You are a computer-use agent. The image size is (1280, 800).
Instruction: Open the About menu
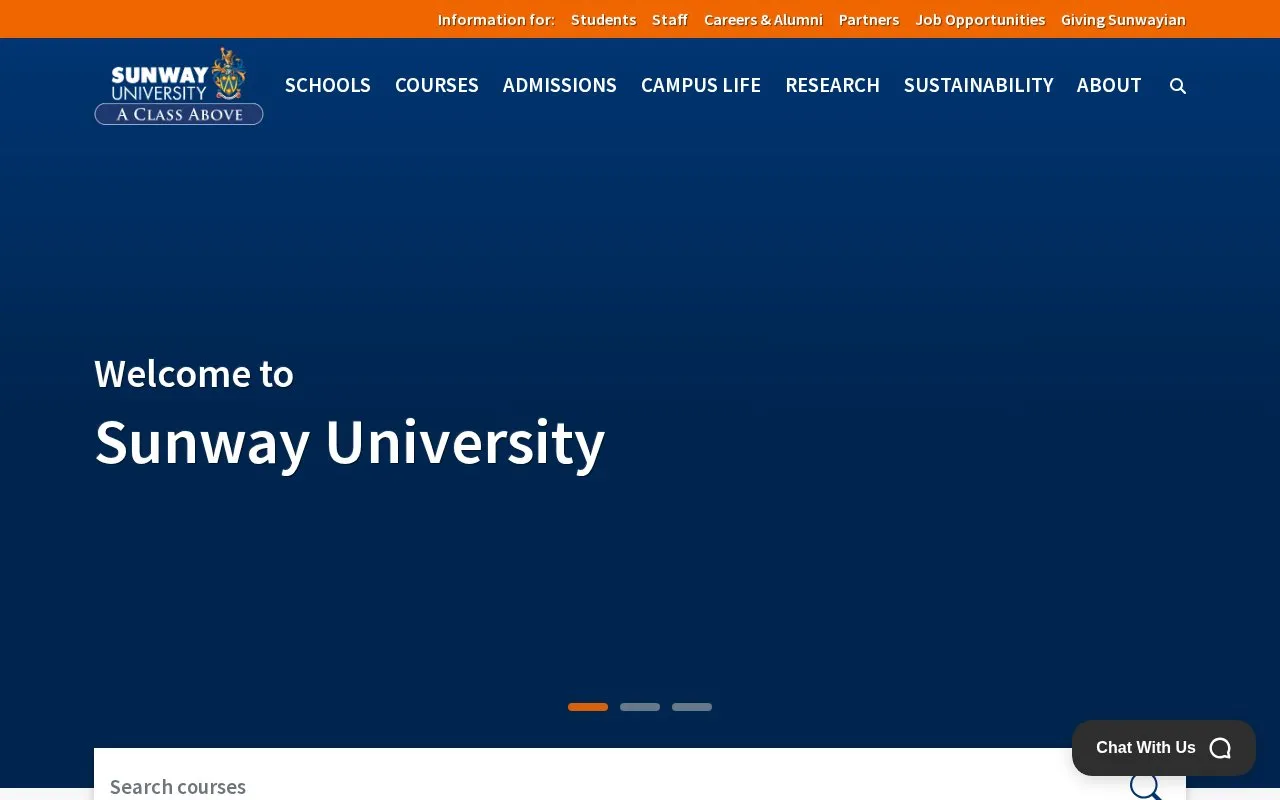tap(1109, 85)
